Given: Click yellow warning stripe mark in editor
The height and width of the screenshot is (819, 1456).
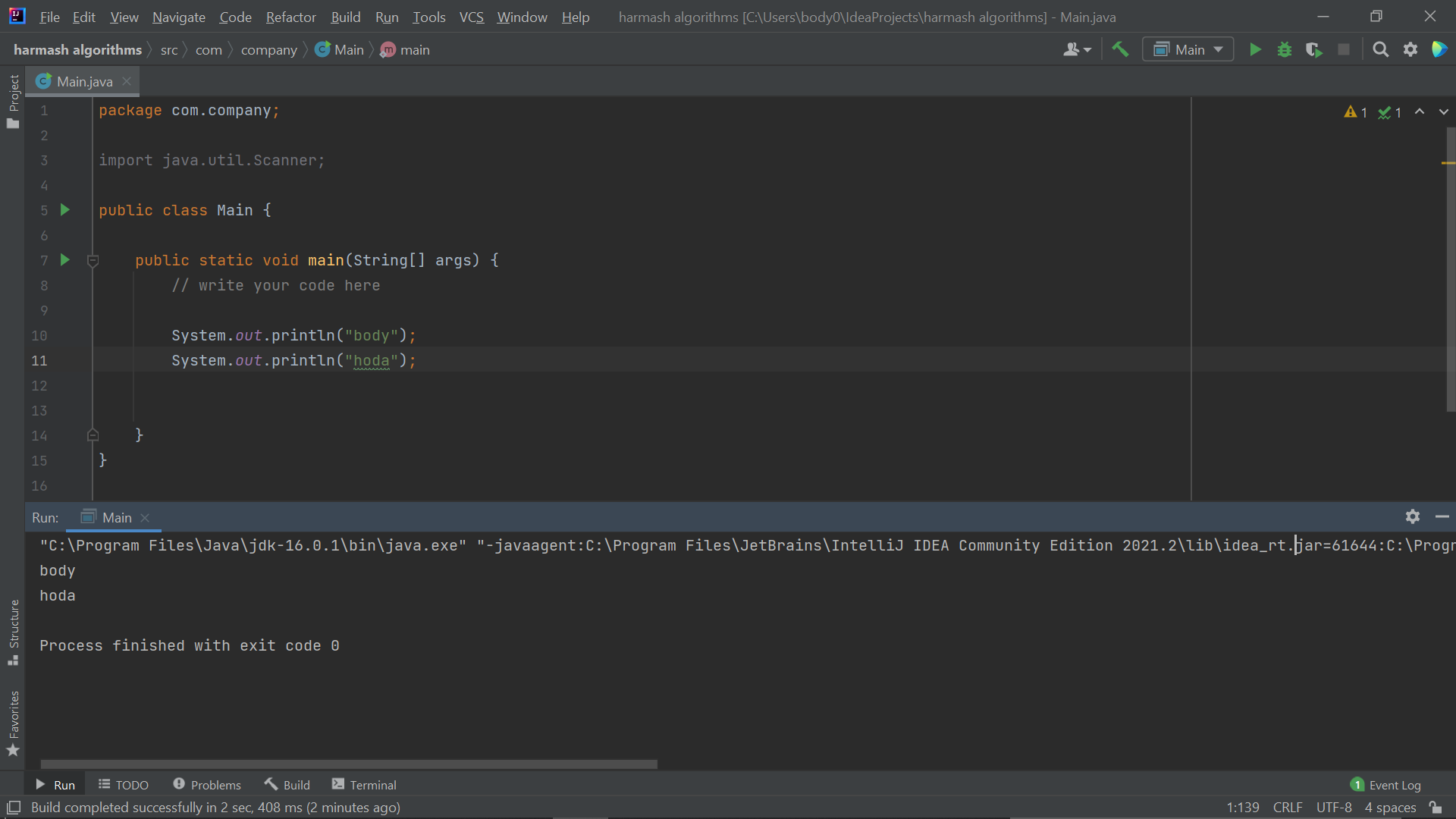Looking at the screenshot, I should 1448,162.
